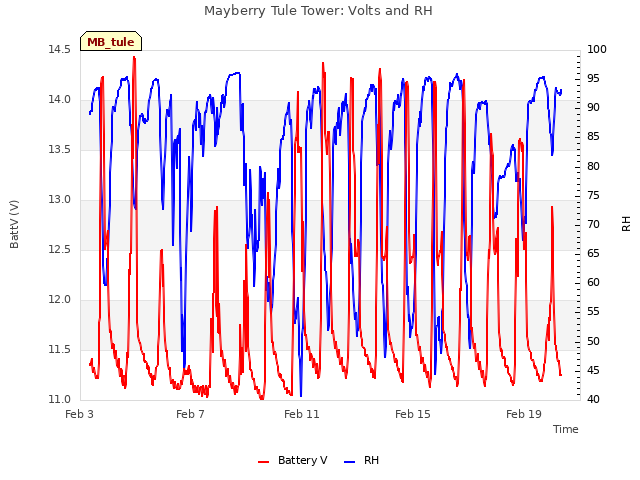Click the 70 RH tick label

(593, 224)
